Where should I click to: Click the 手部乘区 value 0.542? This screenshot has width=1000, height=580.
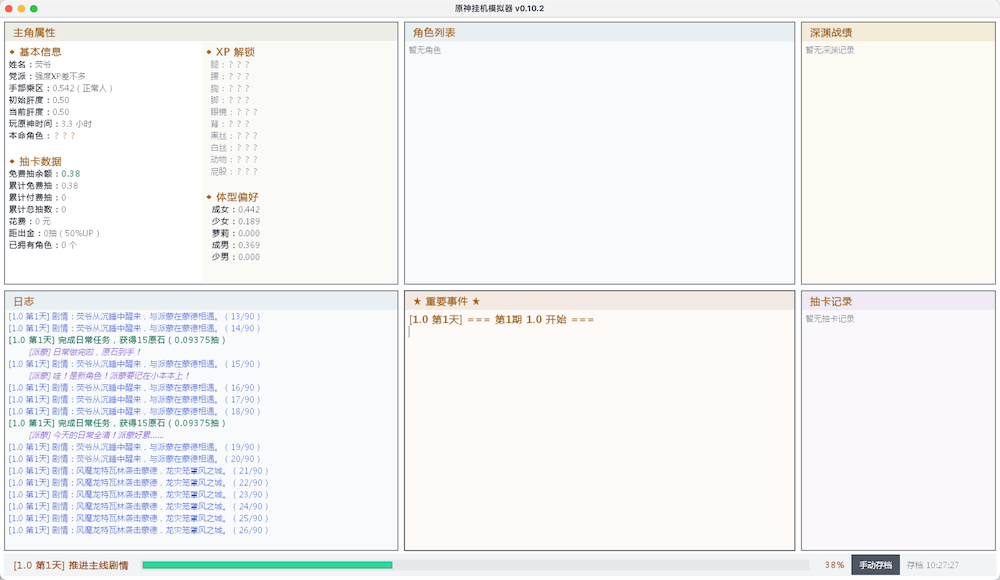[x=63, y=88]
